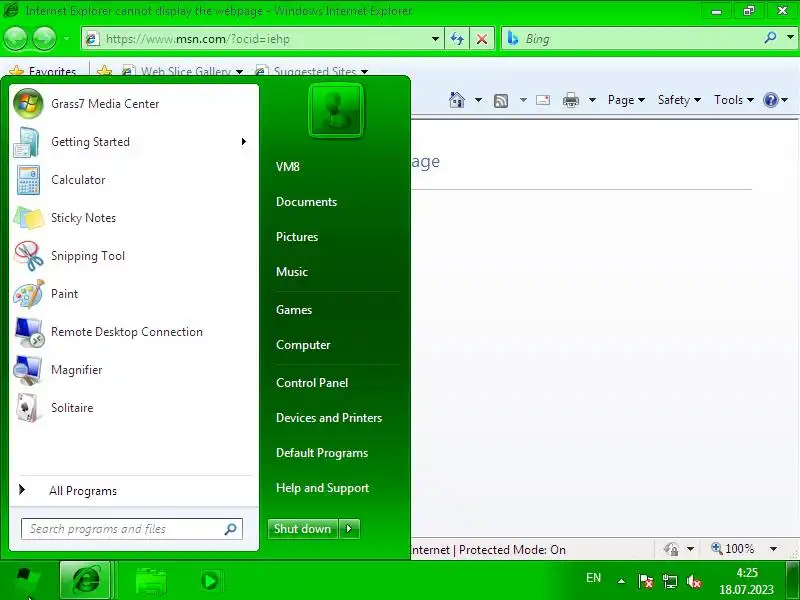Launch the Snipping Tool
Viewport: 800px width, 600px height.
134,256
